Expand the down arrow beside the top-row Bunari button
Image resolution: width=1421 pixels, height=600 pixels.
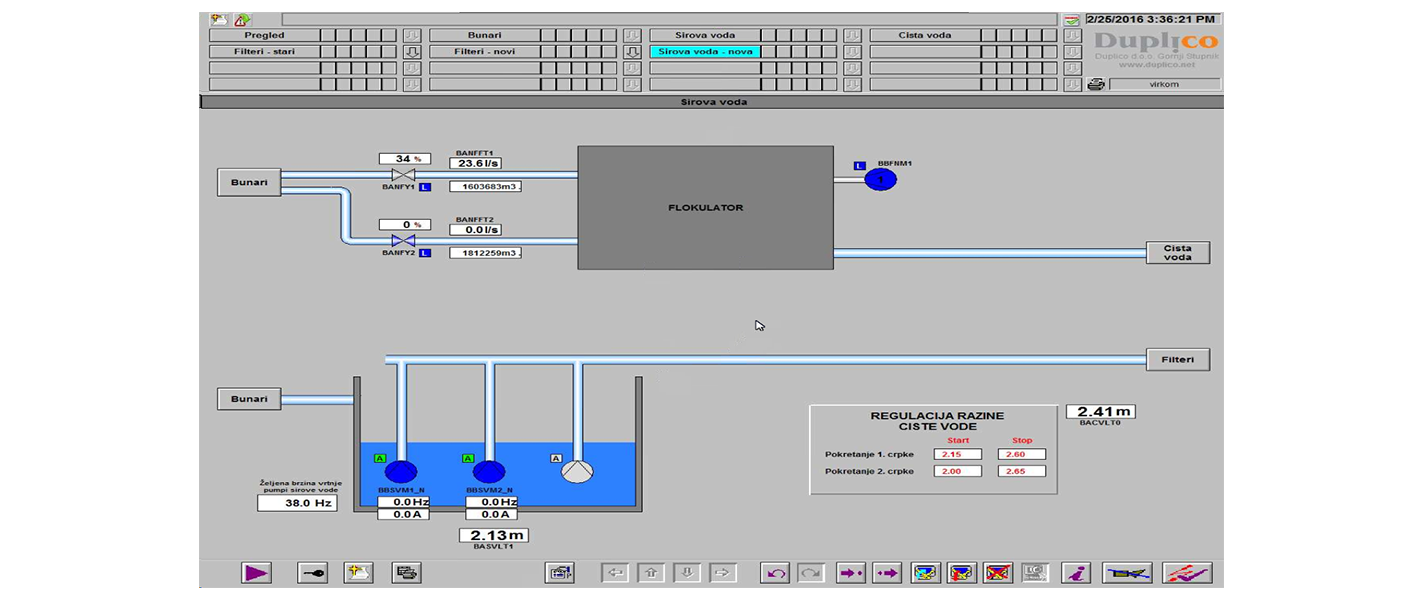click(x=632, y=35)
